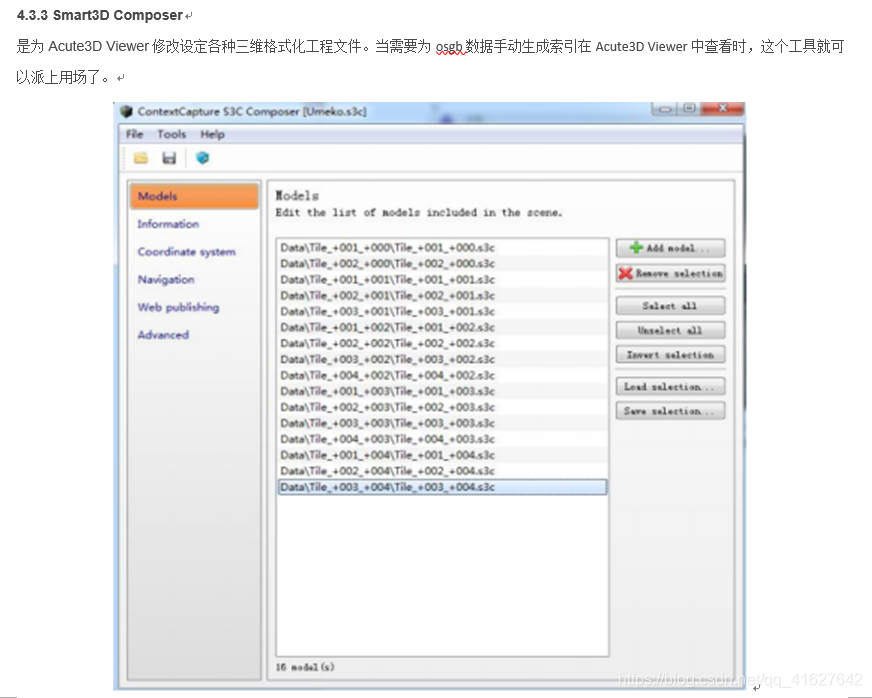Viewport: 872px width, 698px height.
Task: Open the Coordinate system section
Action: click(x=186, y=252)
